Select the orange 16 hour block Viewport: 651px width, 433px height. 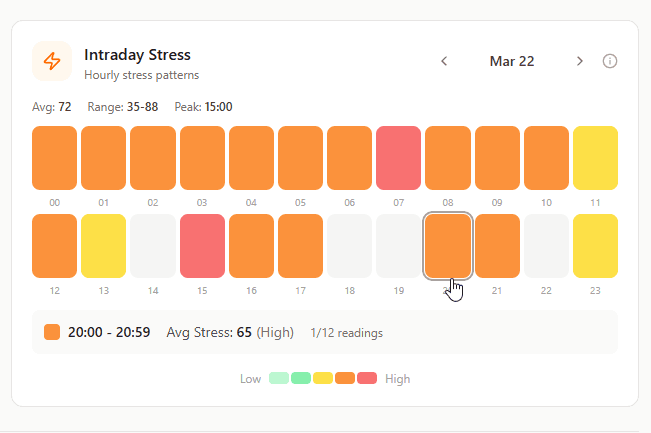coord(251,246)
